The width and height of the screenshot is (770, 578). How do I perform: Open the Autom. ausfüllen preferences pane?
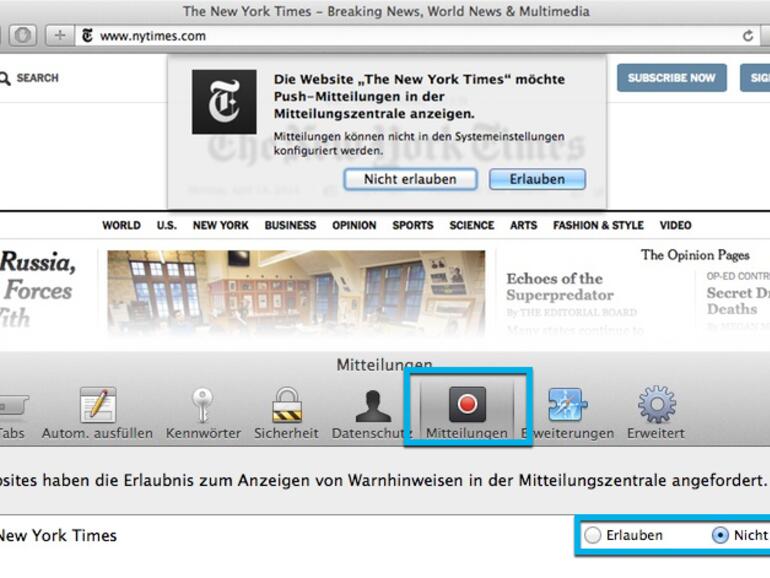pos(97,413)
